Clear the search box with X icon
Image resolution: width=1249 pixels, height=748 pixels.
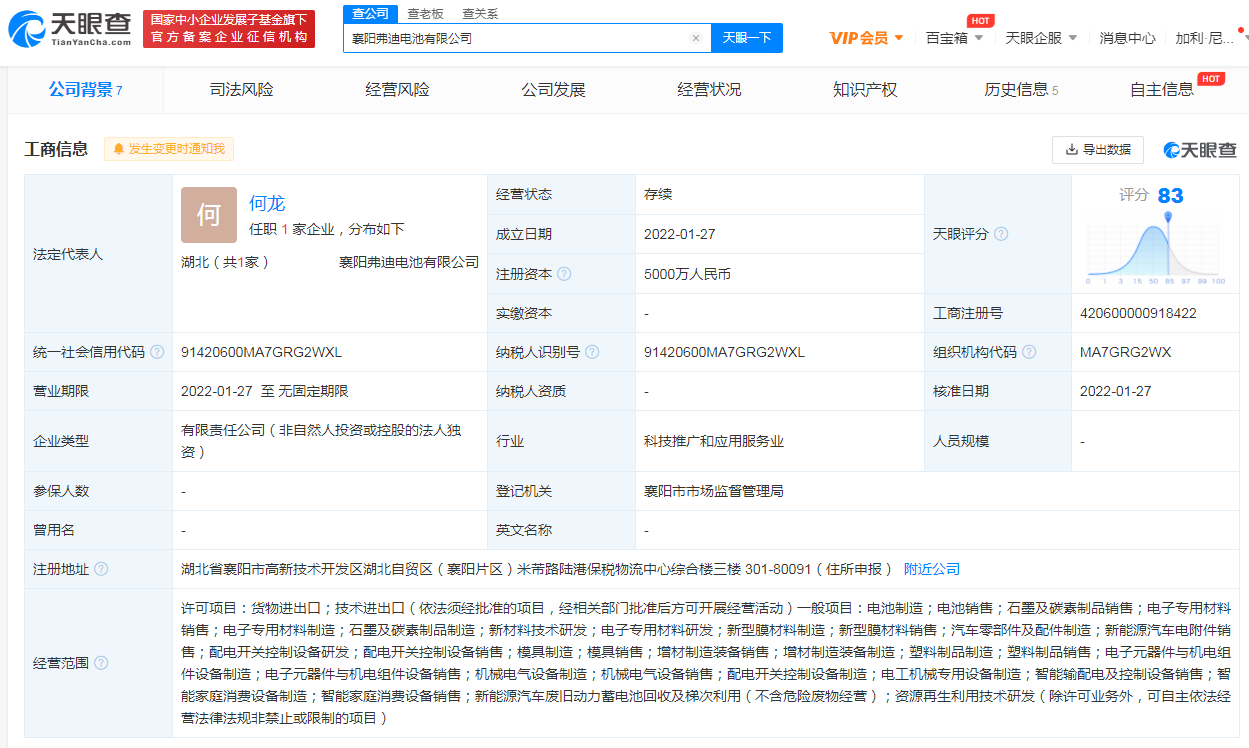pyautogui.click(x=696, y=38)
